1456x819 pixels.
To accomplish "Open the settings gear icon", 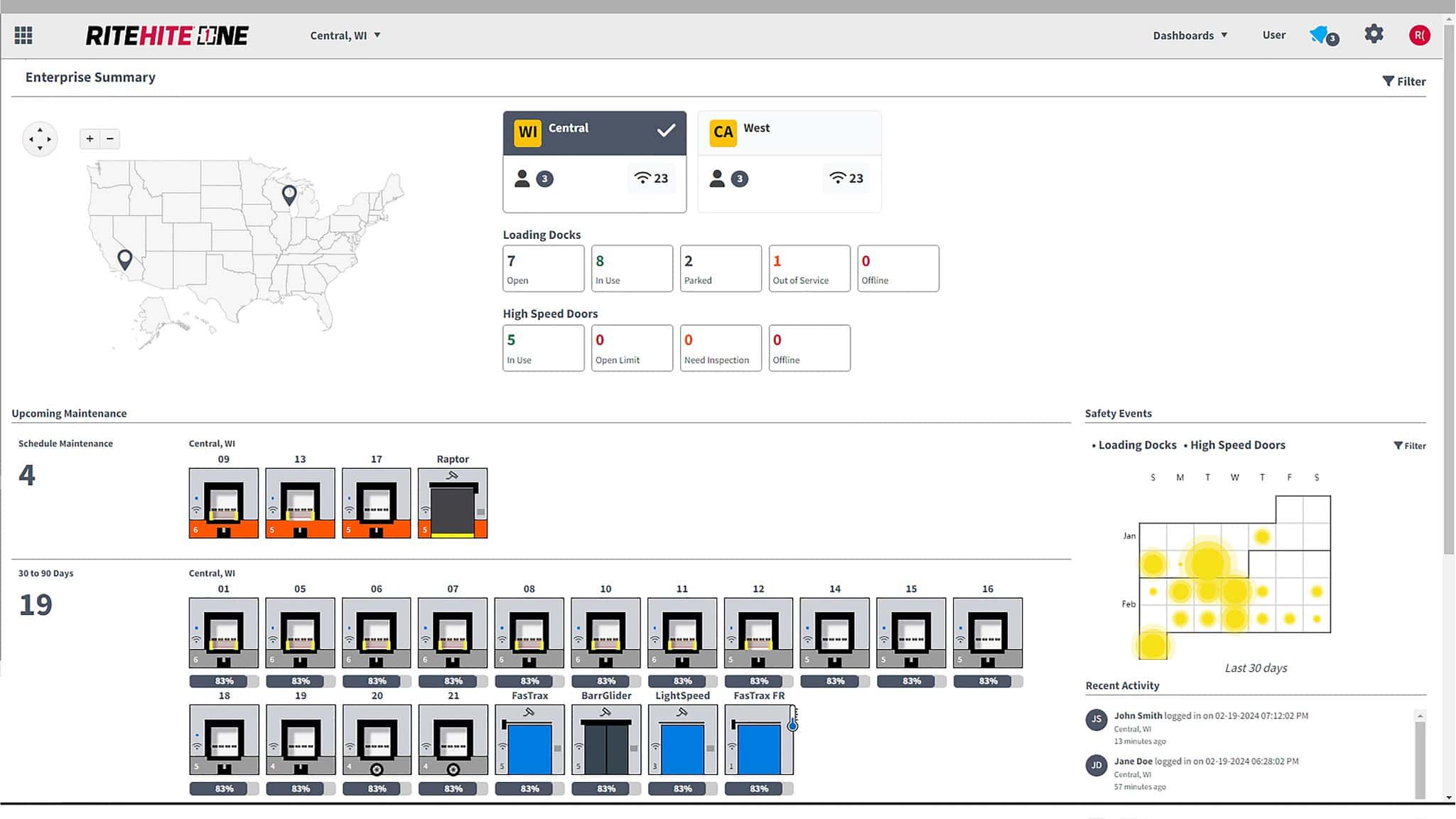I will tap(1374, 34).
